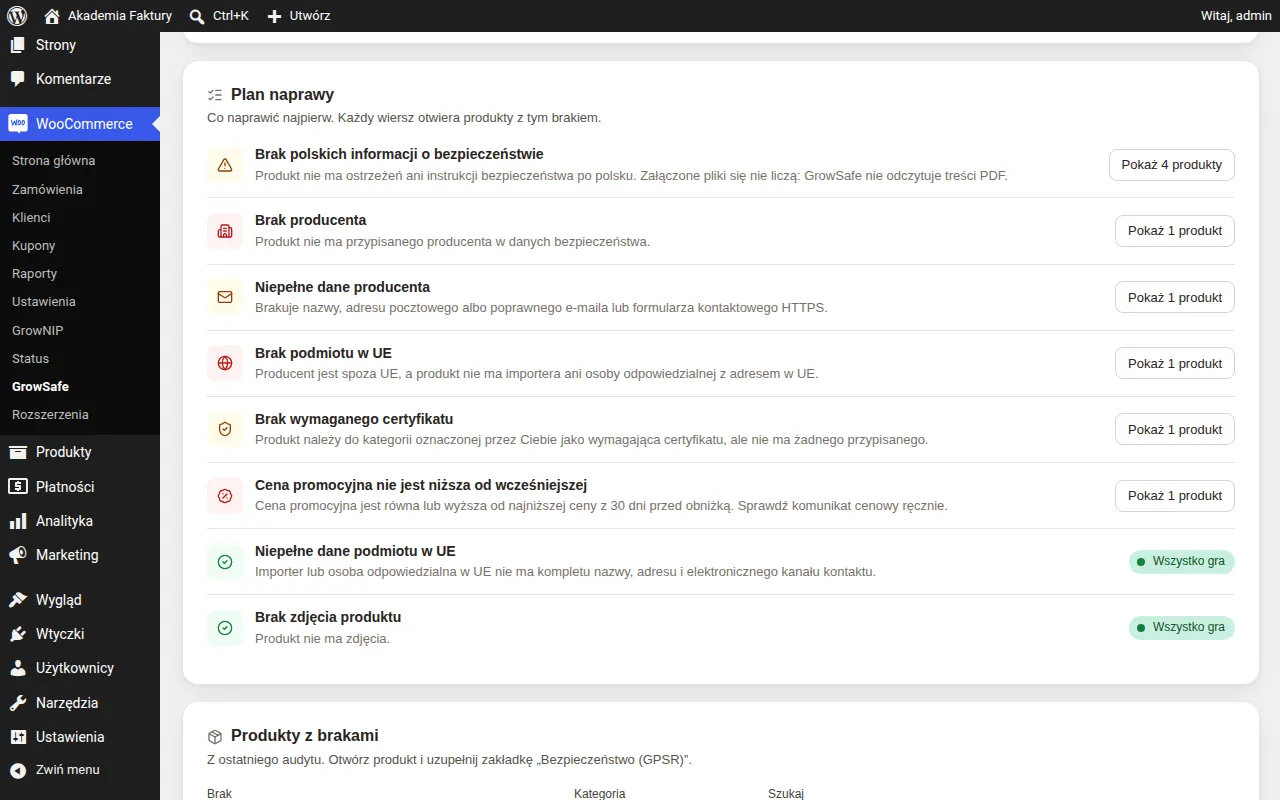The width and height of the screenshot is (1280, 800).
Task: Open the Płatności sidebar menu
Action: tap(80, 487)
